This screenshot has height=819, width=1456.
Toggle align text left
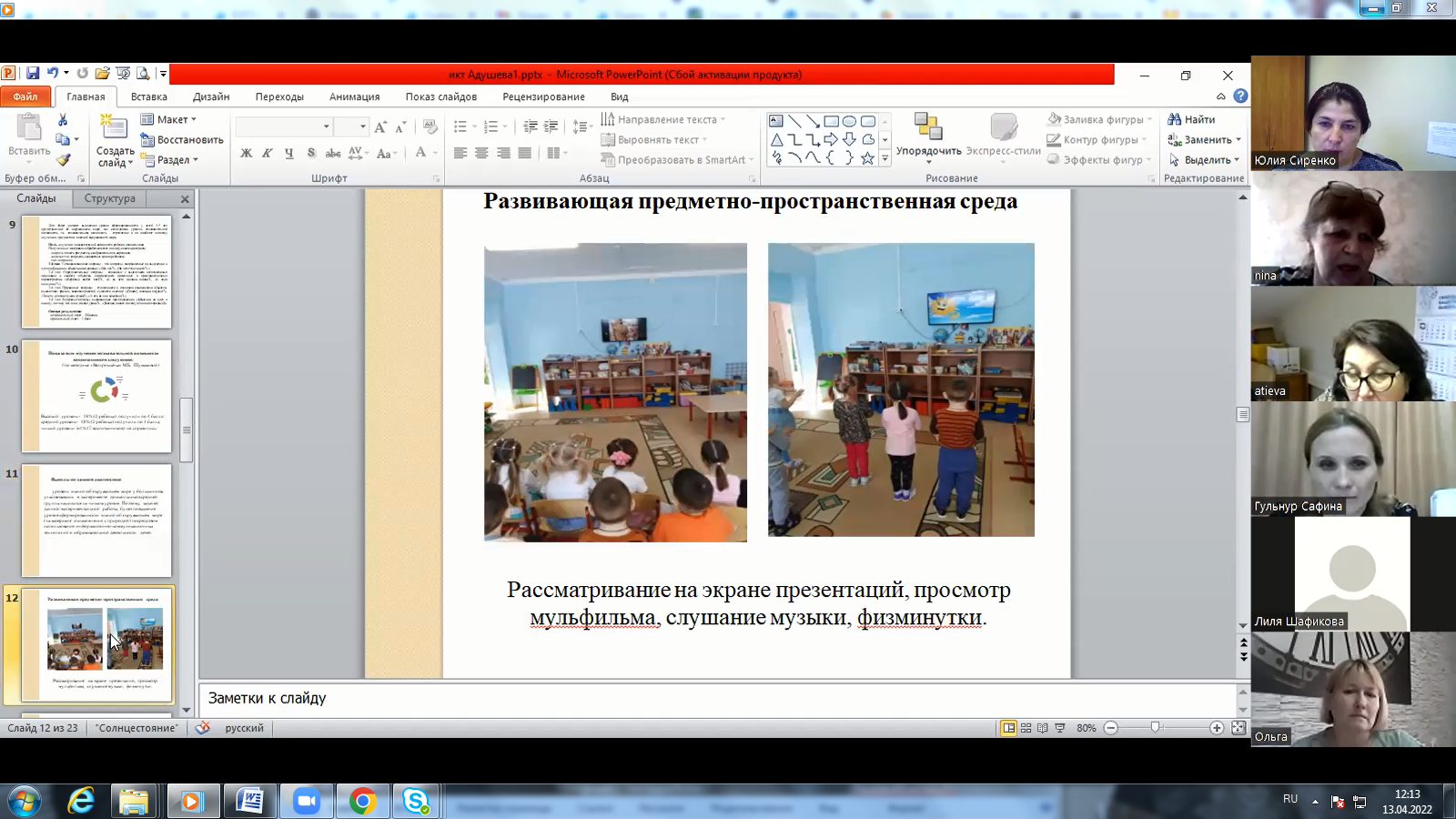click(x=460, y=153)
